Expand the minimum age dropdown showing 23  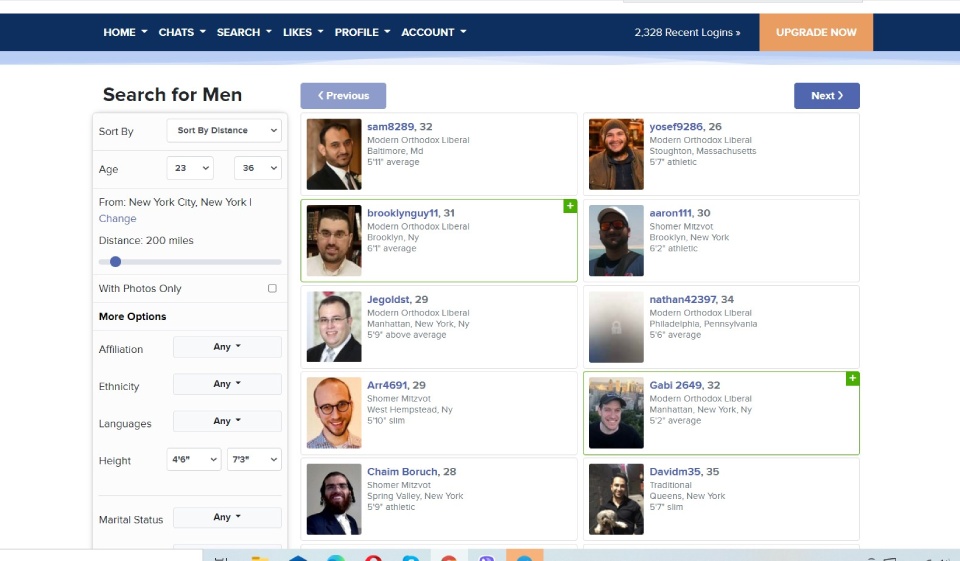coord(190,168)
